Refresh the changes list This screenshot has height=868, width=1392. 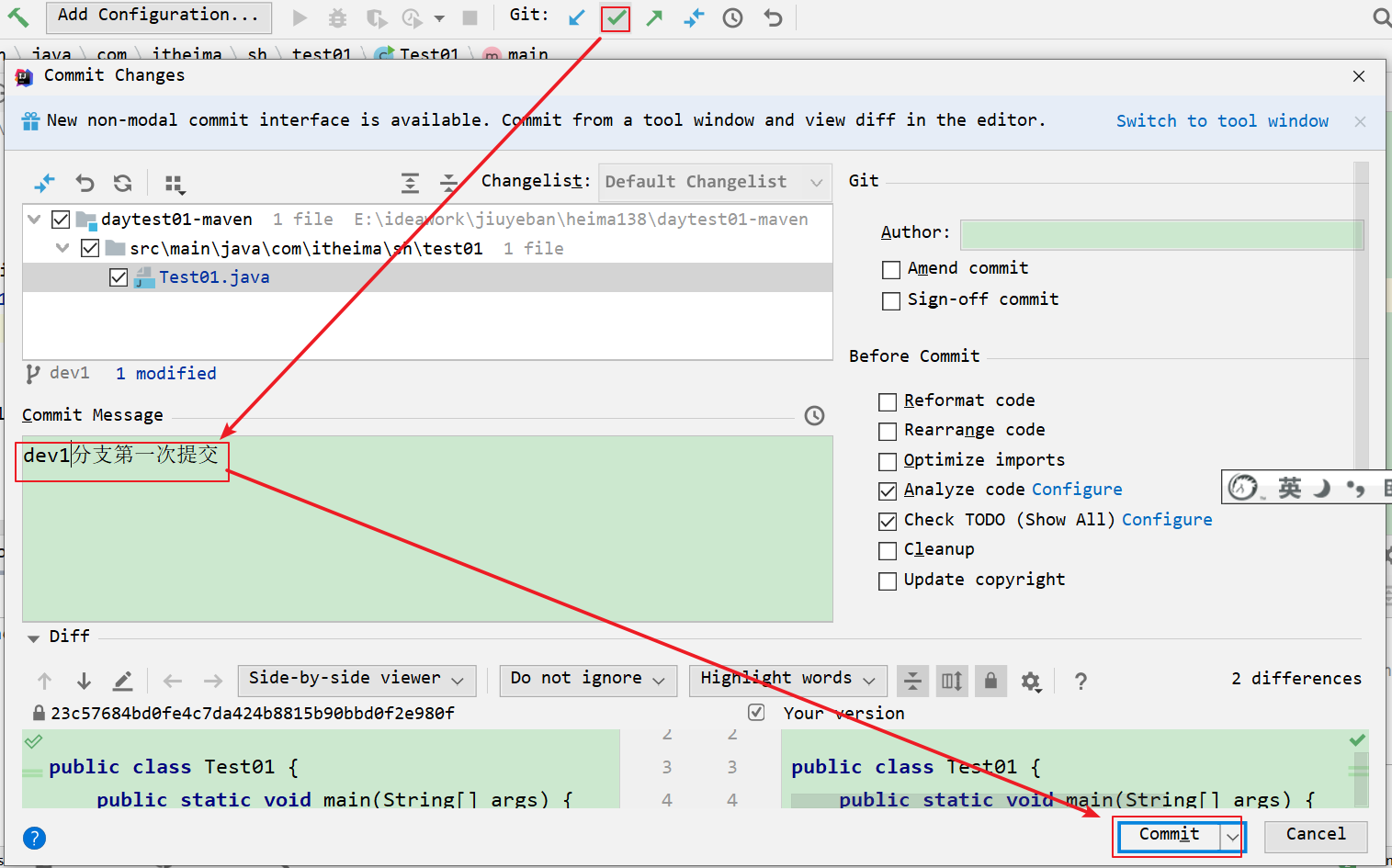tap(122, 183)
